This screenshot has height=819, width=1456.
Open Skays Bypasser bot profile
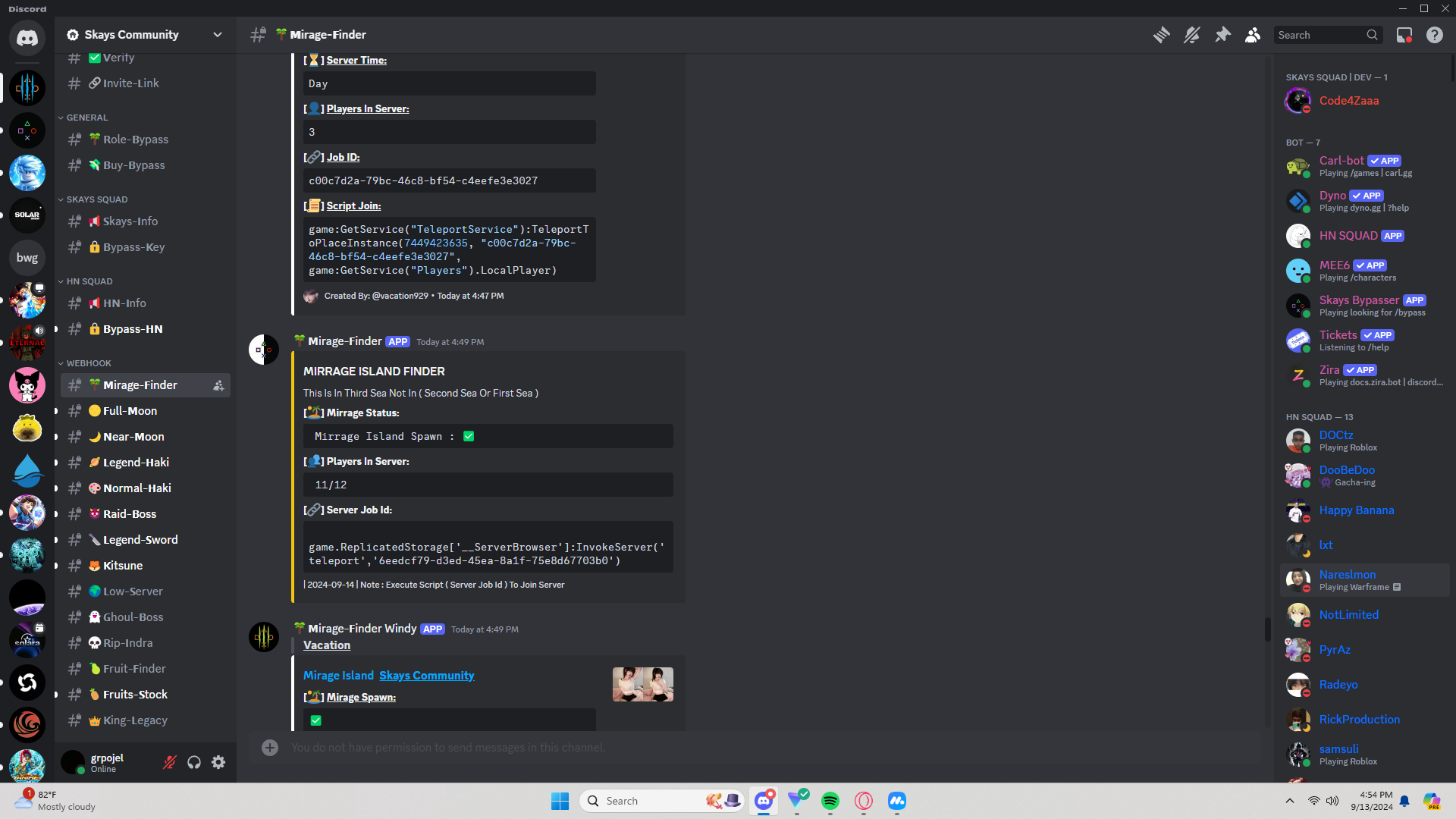pos(1365,306)
